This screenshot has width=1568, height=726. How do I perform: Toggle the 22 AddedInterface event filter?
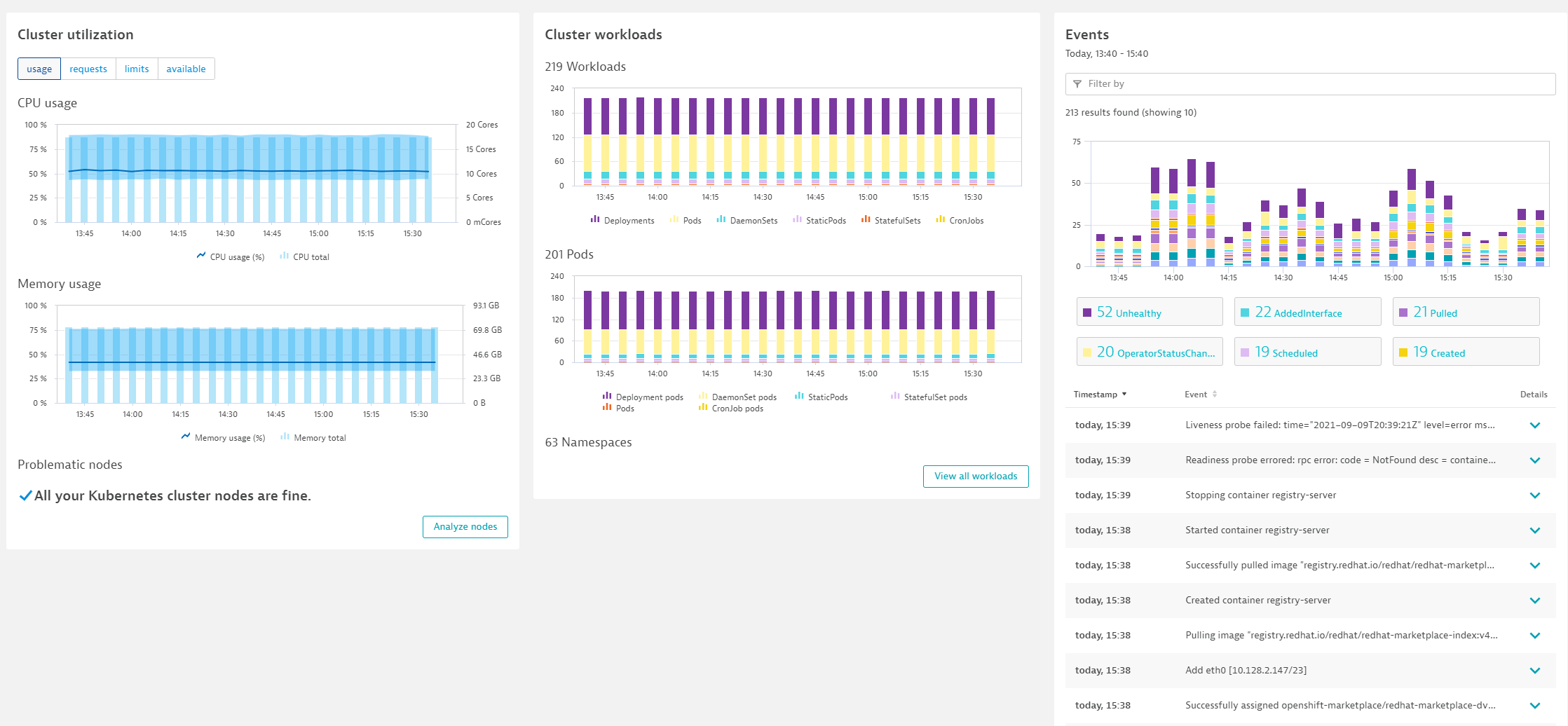click(x=1307, y=312)
